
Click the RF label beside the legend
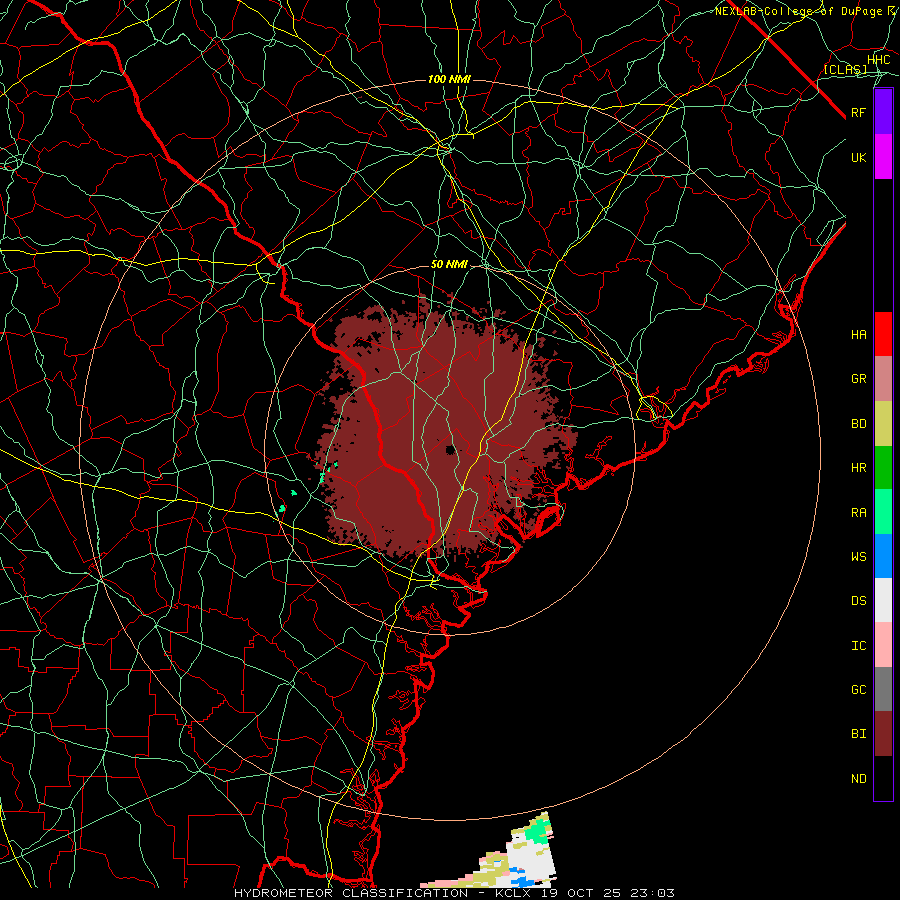(858, 112)
